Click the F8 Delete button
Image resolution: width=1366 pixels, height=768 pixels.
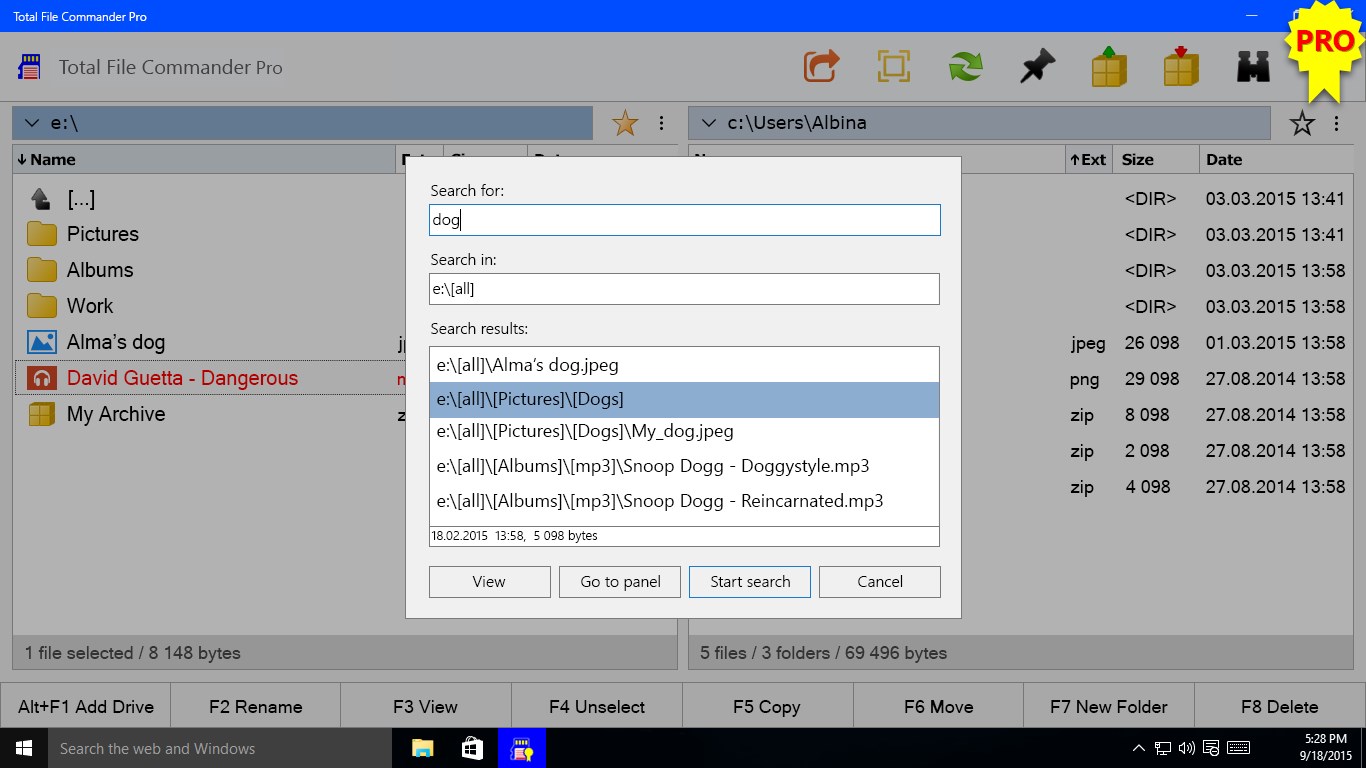pos(1280,706)
